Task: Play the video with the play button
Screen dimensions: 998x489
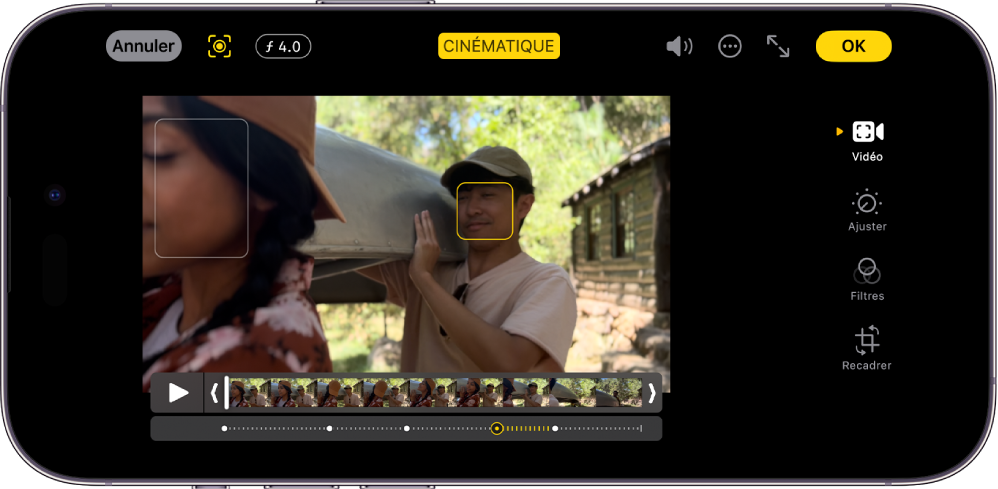Action: [178, 393]
